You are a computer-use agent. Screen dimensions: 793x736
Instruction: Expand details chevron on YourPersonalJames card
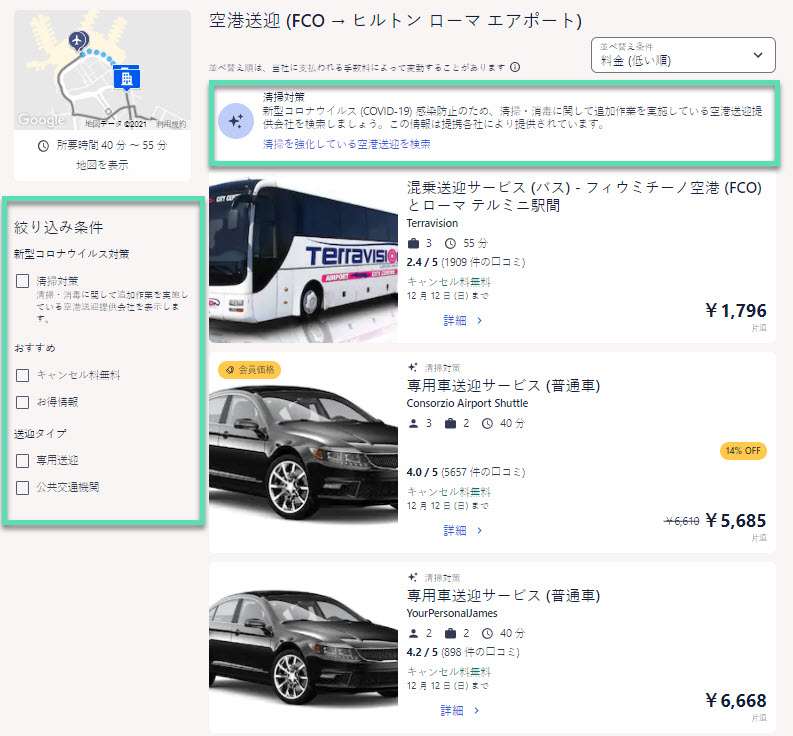pos(476,711)
